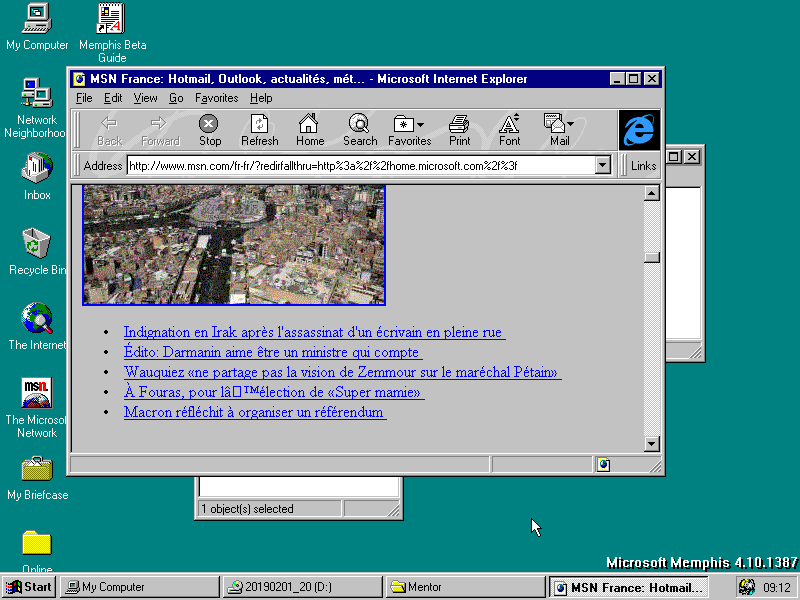Click the aerial city photo thumbnail

point(234,245)
